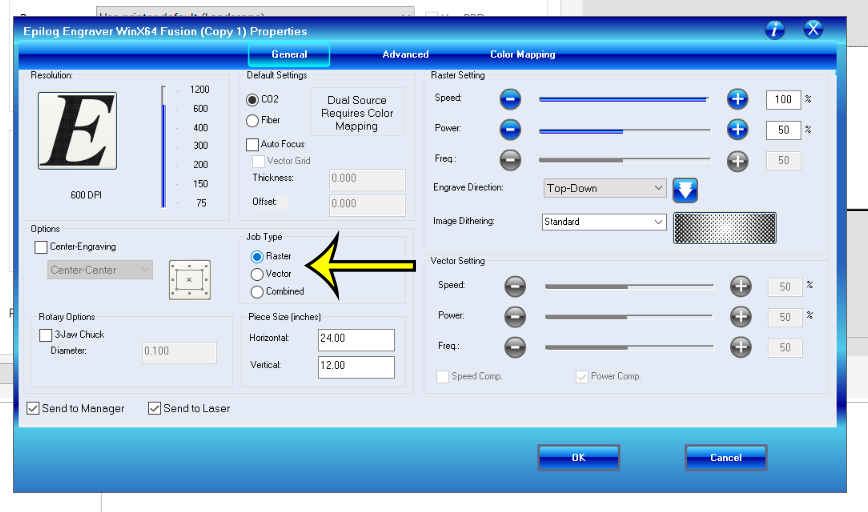Click the Vertical piece size field

click(356, 367)
